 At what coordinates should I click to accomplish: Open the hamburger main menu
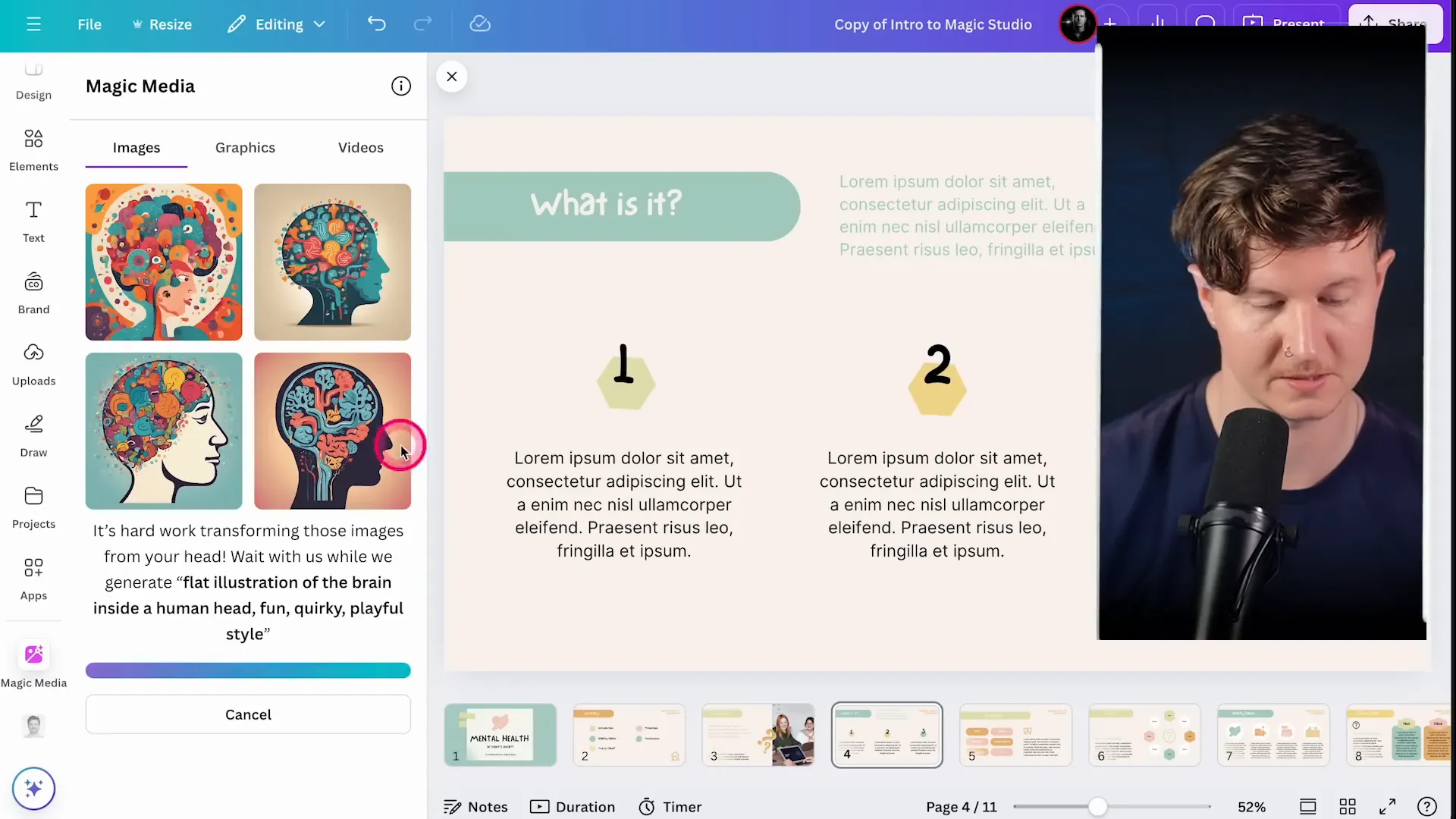coord(33,24)
